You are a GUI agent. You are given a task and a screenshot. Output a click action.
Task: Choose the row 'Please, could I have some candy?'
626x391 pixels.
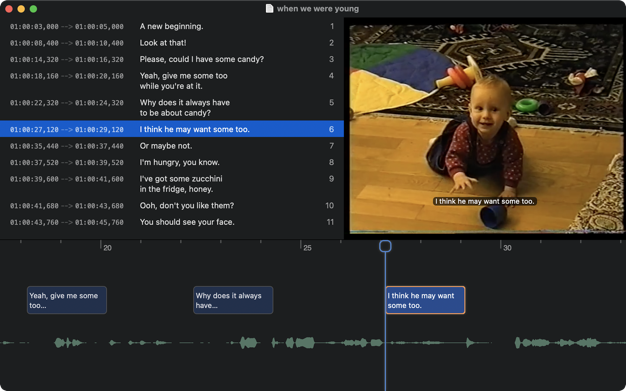172,59
